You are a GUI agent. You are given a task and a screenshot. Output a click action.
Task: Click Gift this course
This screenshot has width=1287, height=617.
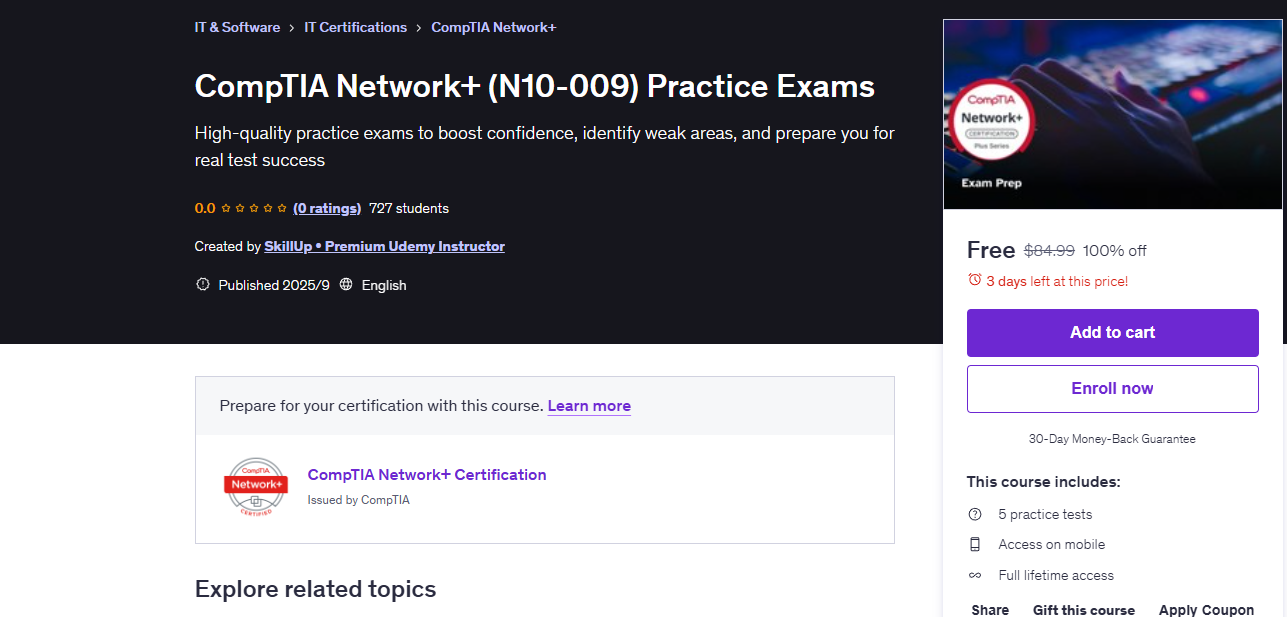(1084, 609)
